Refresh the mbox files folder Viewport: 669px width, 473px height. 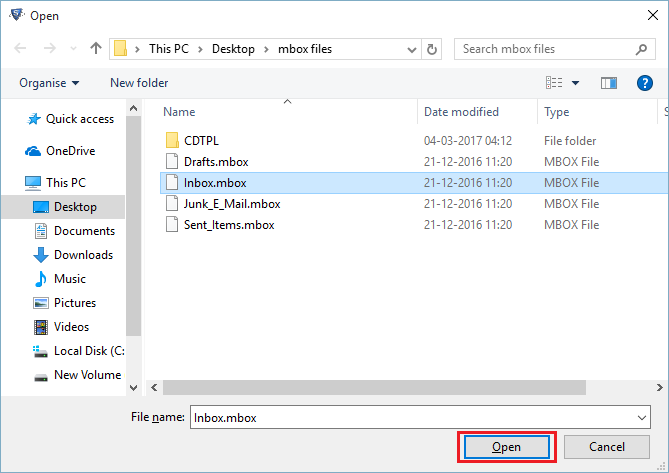[x=432, y=49]
